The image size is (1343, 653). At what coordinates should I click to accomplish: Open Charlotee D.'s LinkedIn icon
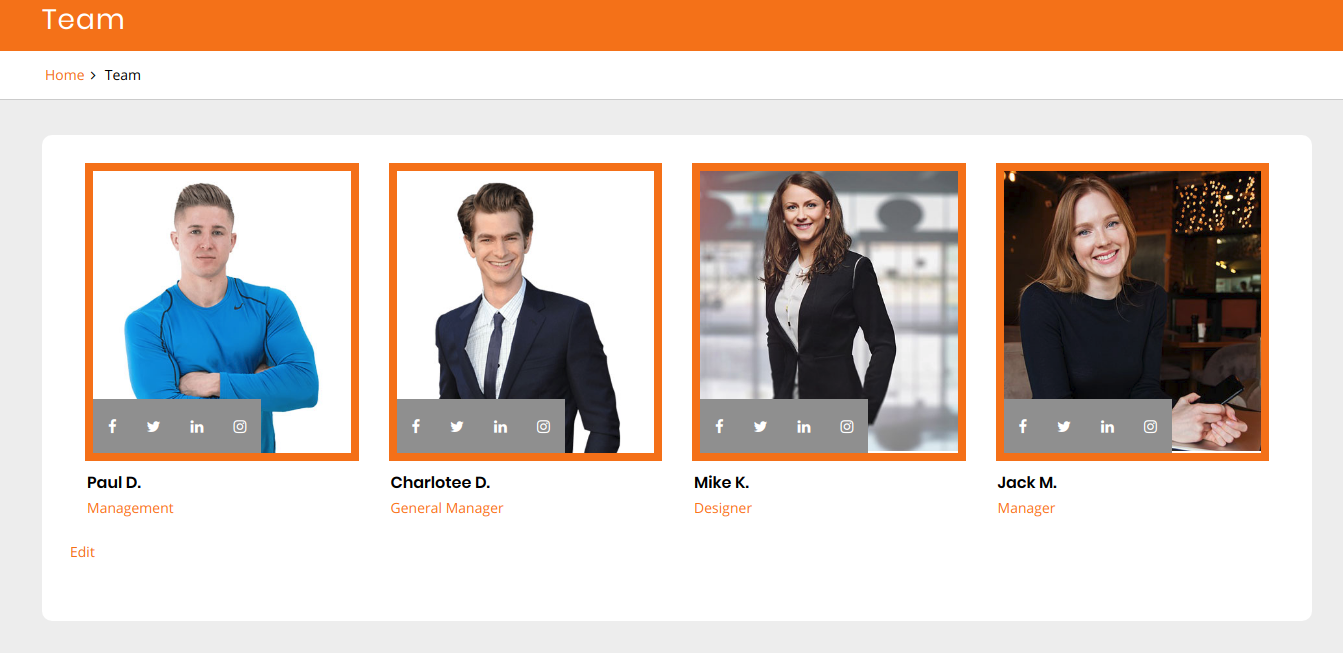500,426
